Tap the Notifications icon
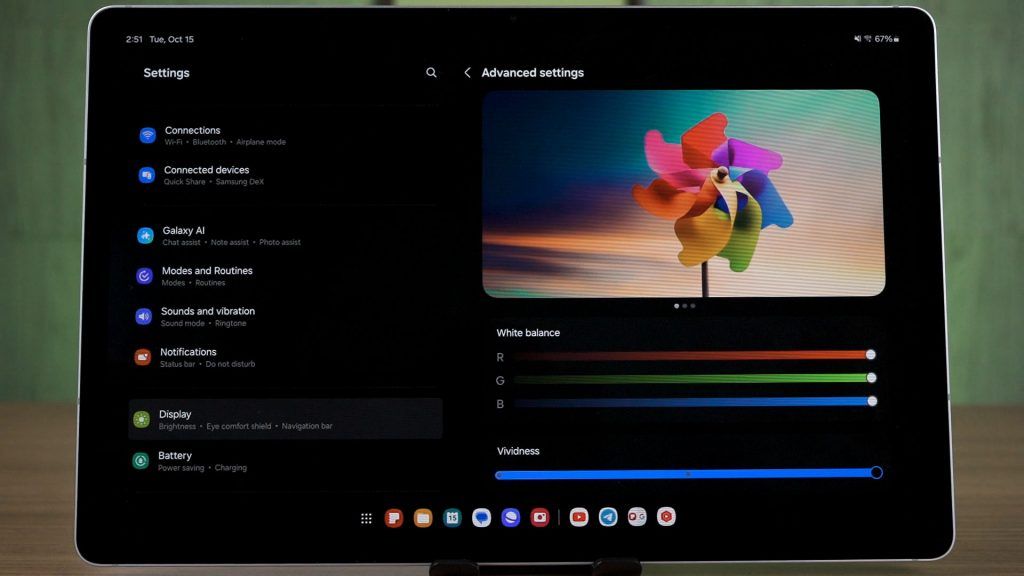The width and height of the screenshot is (1024, 576). click(142, 357)
